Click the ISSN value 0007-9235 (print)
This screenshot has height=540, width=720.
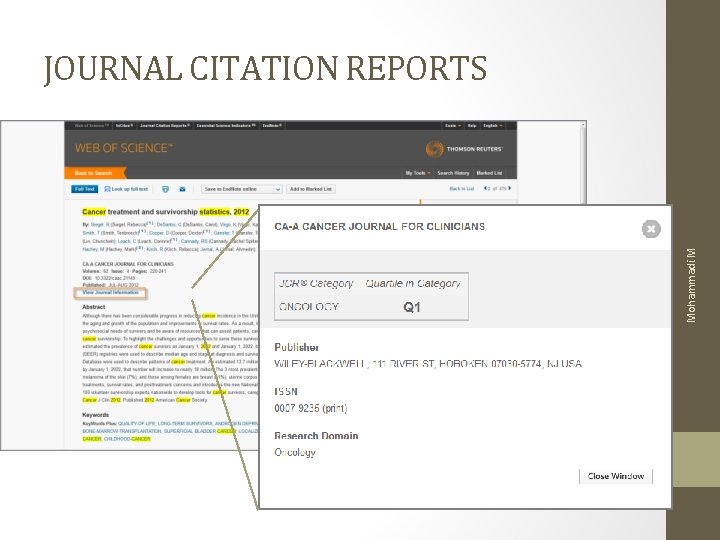[x=311, y=408]
